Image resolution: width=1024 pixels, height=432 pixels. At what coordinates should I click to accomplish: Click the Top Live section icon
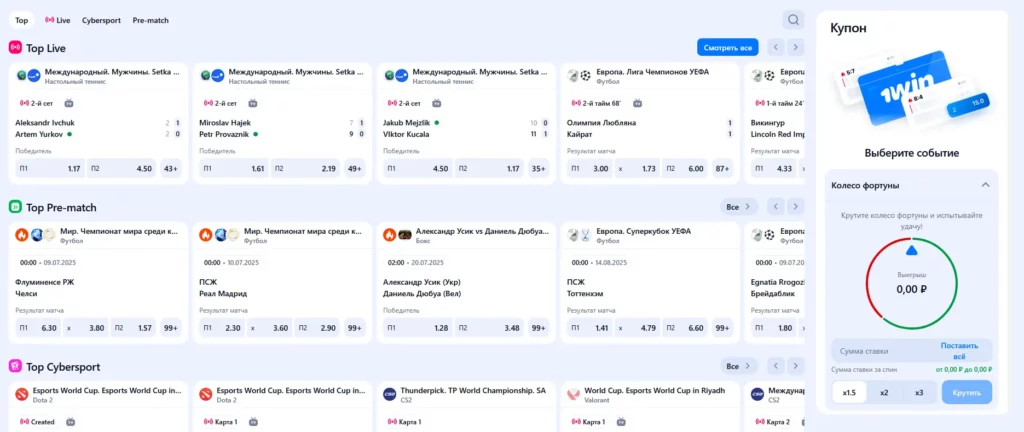pos(16,47)
